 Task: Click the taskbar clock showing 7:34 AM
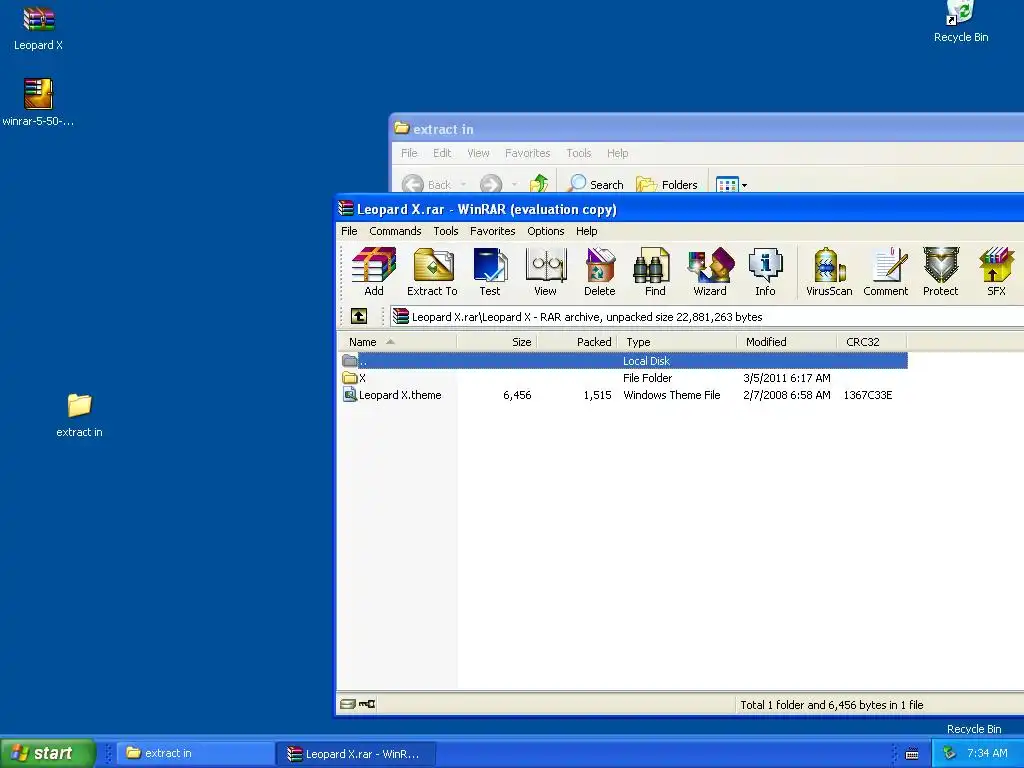(987, 754)
